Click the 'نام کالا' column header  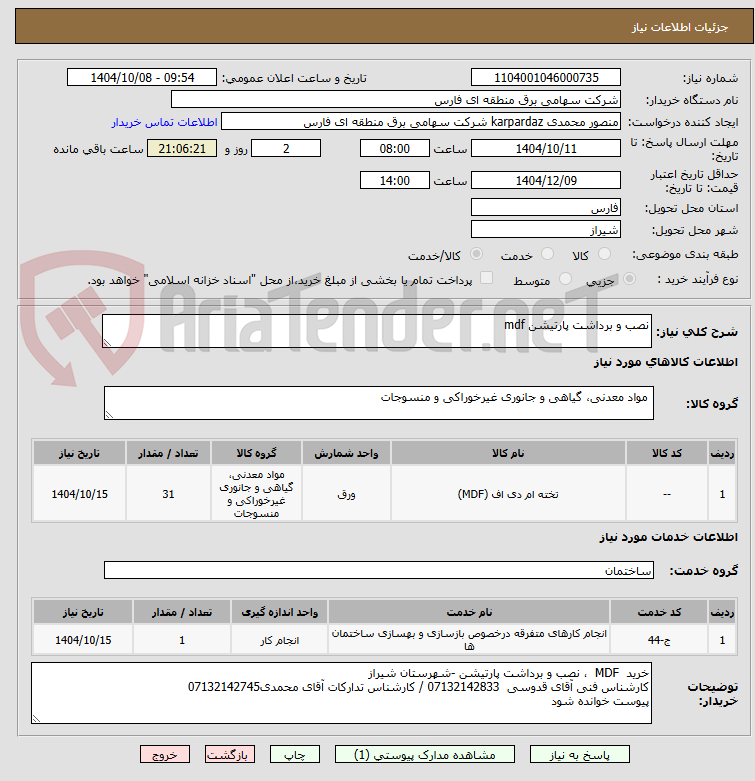tap(508, 453)
